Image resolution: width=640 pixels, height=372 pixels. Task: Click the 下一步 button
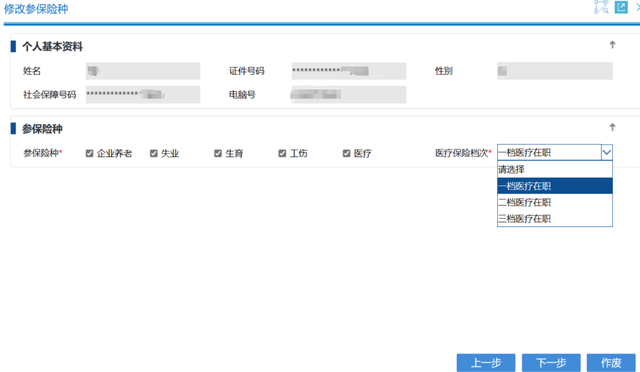[x=551, y=363]
